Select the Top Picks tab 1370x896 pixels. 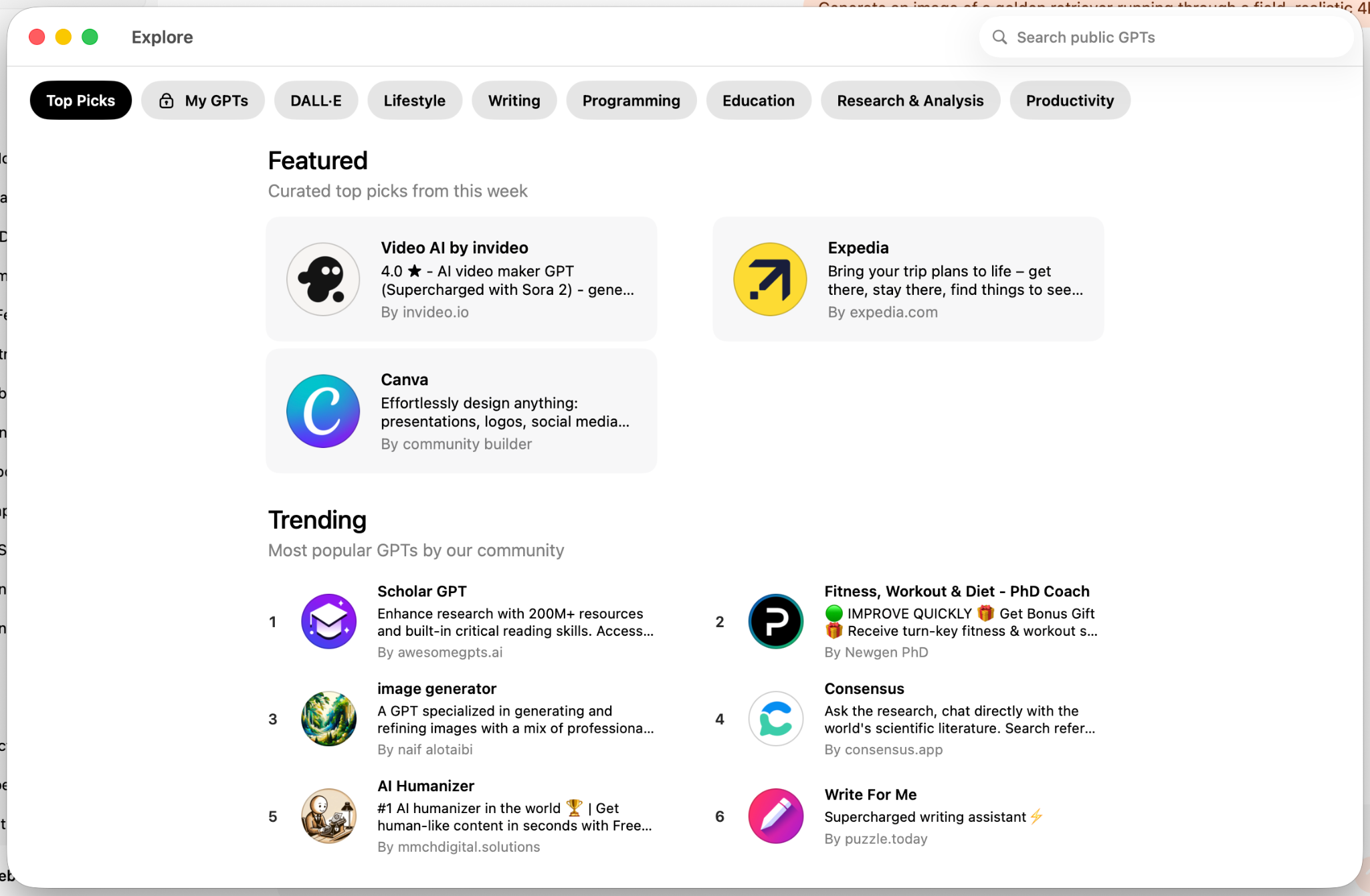pyautogui.click(x=81, y=100)
